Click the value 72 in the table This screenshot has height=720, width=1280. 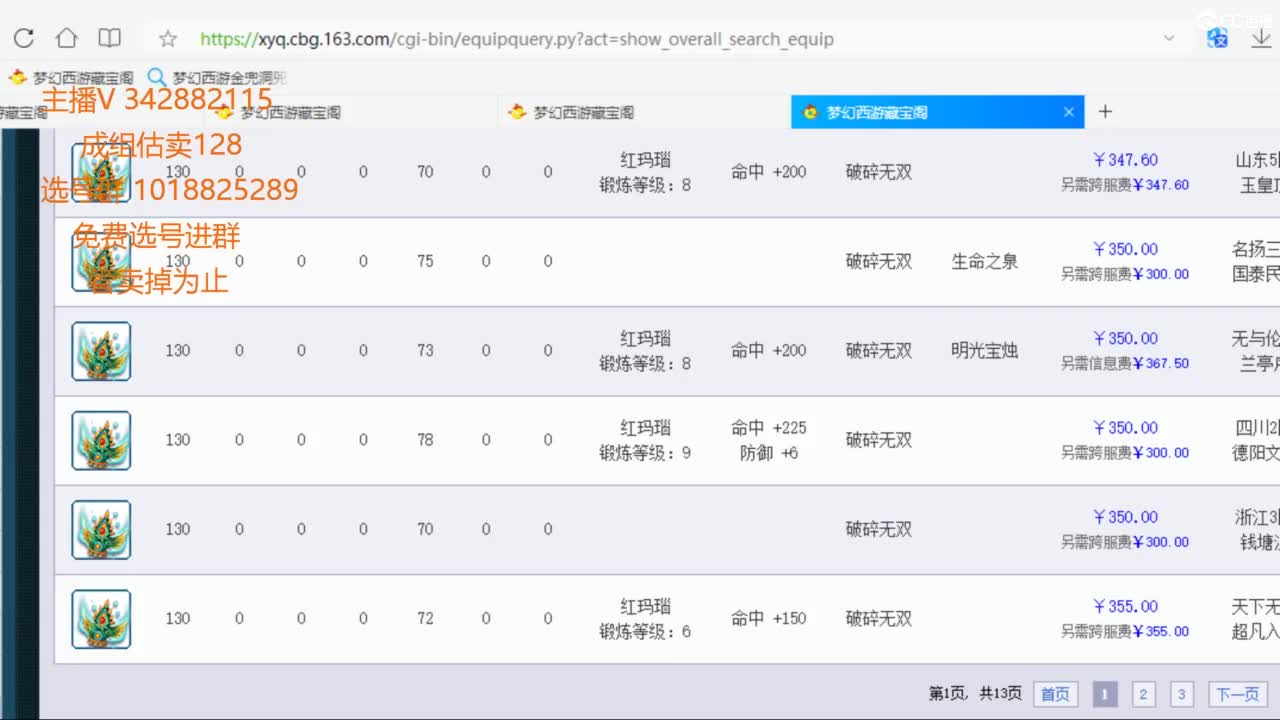pos(425,619)
